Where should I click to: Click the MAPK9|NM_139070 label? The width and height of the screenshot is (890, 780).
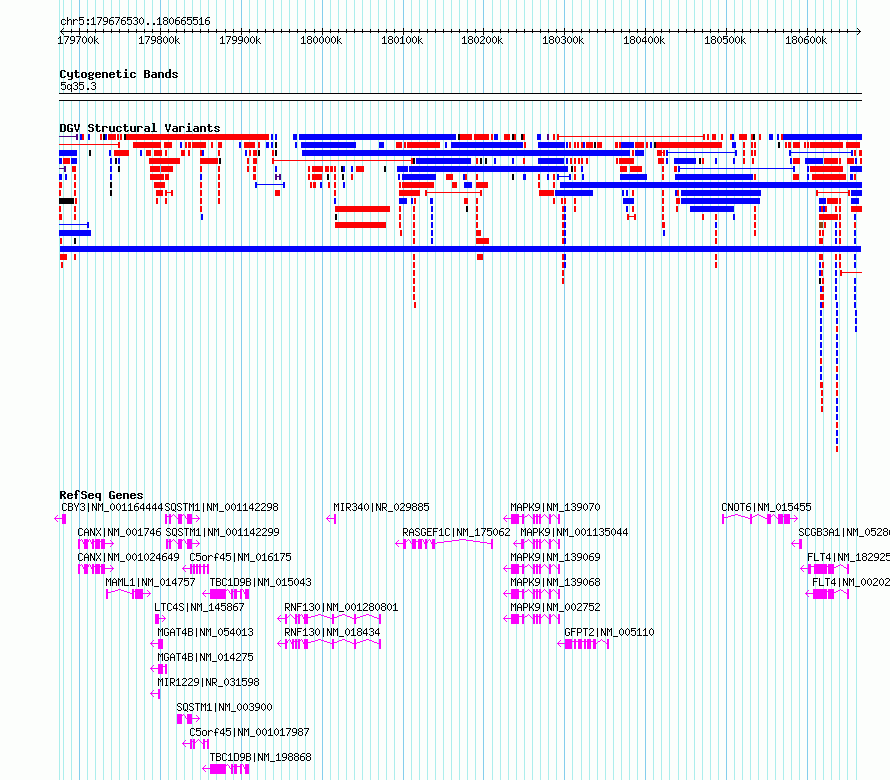555,507
